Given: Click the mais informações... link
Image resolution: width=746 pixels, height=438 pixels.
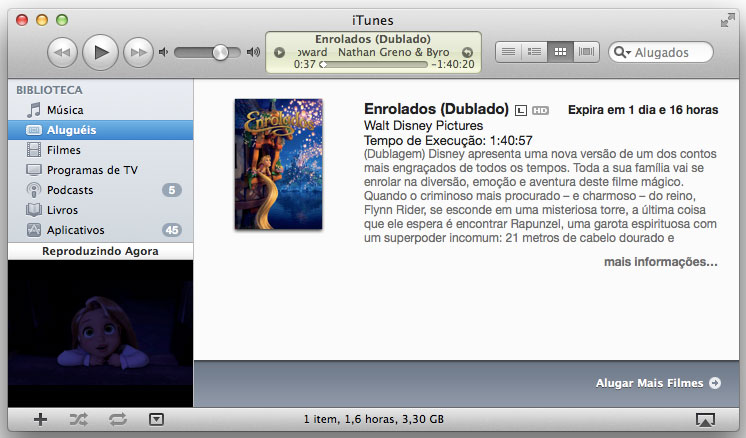Looking at the screenshot, I should pyautogui.click(x=660, y=262).
